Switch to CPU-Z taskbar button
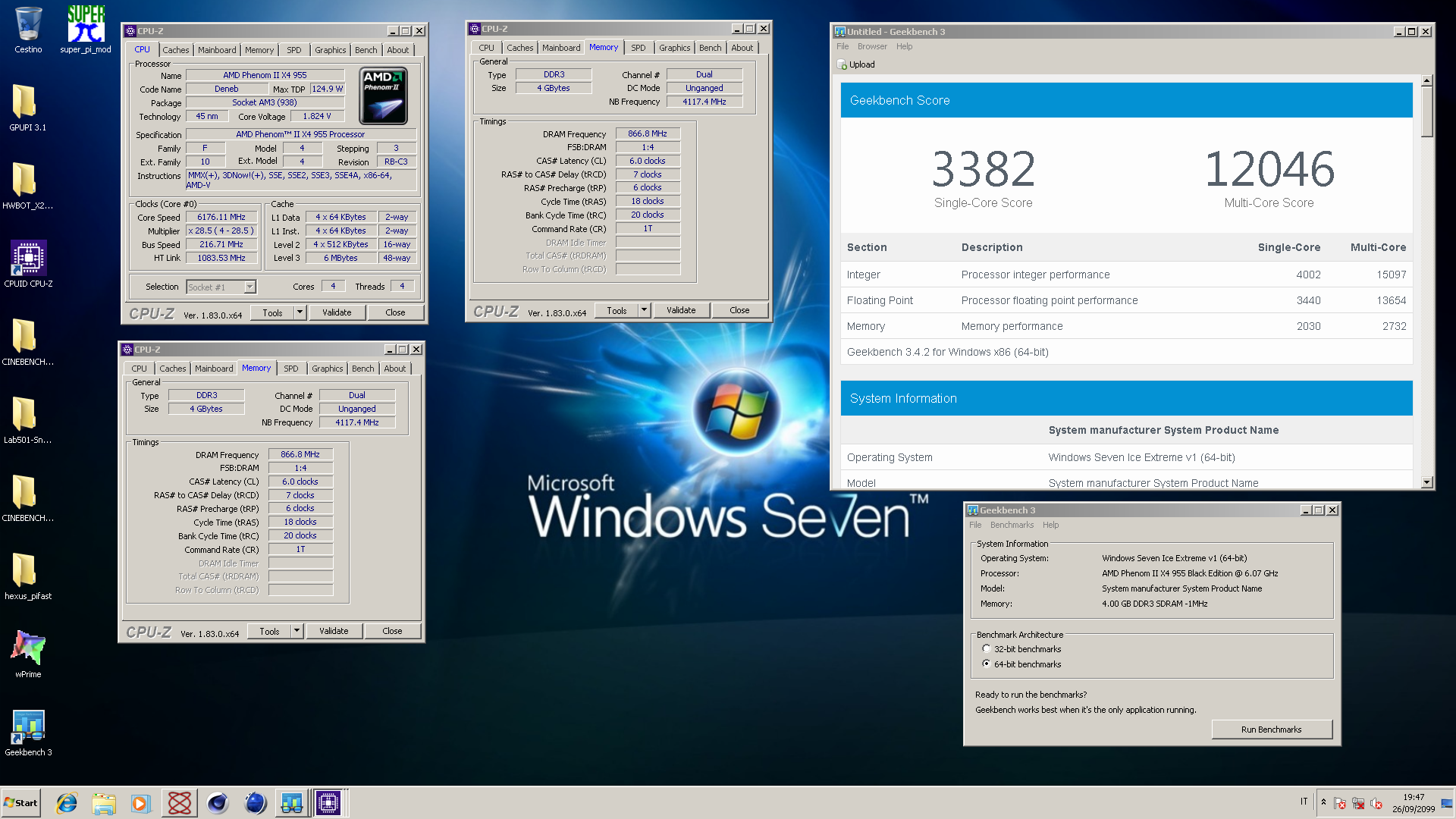This screenshot has height=819, width=1456. 328,803
